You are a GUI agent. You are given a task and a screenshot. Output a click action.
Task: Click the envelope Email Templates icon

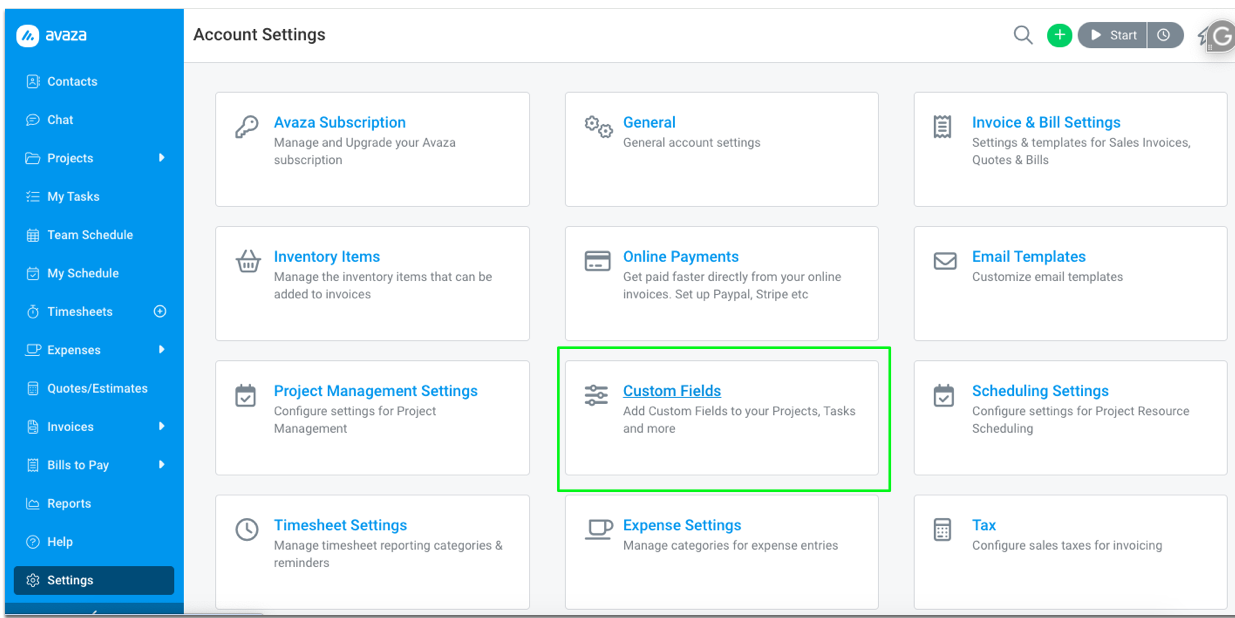(x=945, y=261)
